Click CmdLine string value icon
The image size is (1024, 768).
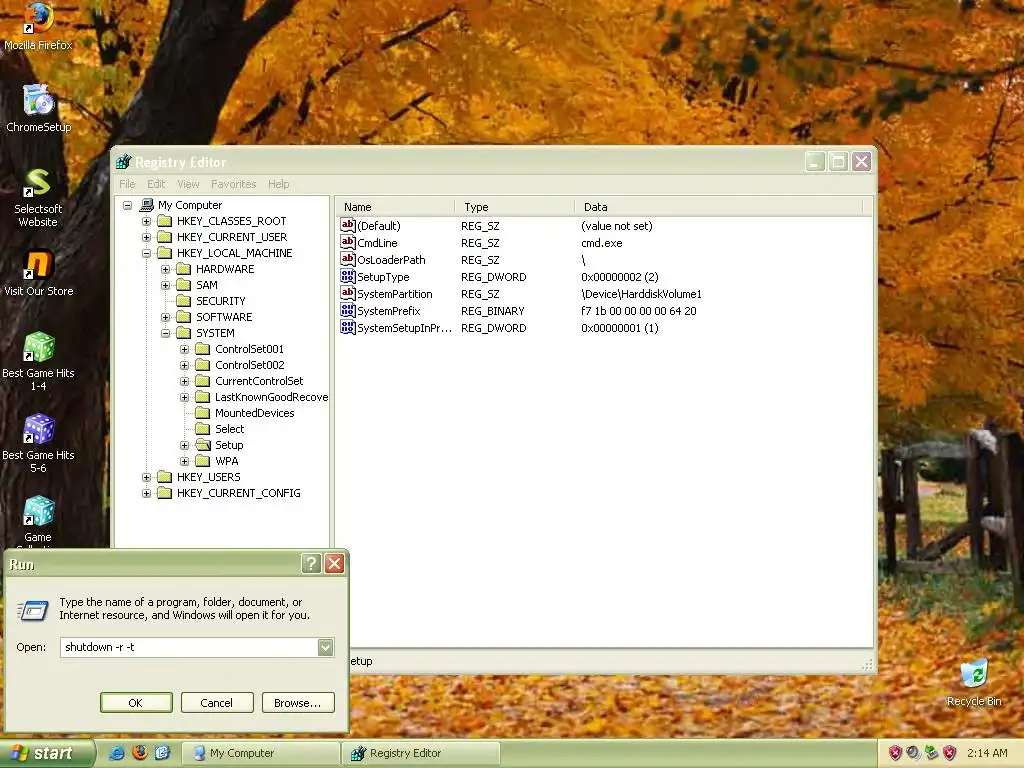(x=347, y=242)
